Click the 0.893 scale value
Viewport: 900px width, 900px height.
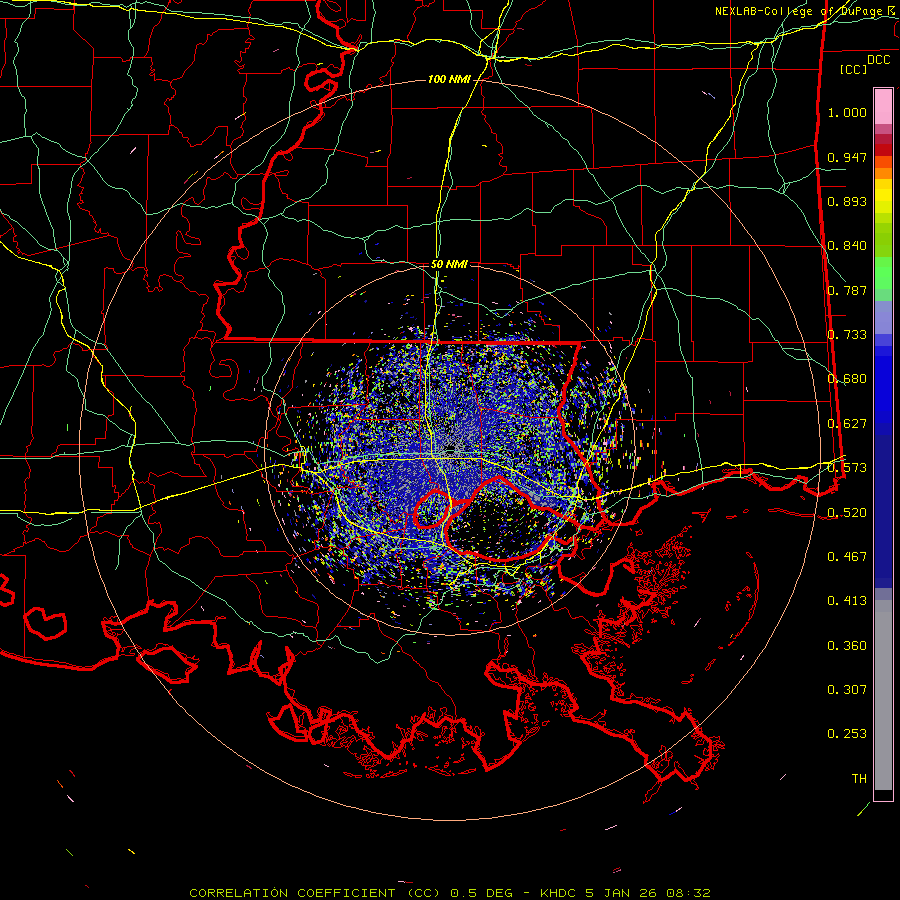tap(847, 201)
